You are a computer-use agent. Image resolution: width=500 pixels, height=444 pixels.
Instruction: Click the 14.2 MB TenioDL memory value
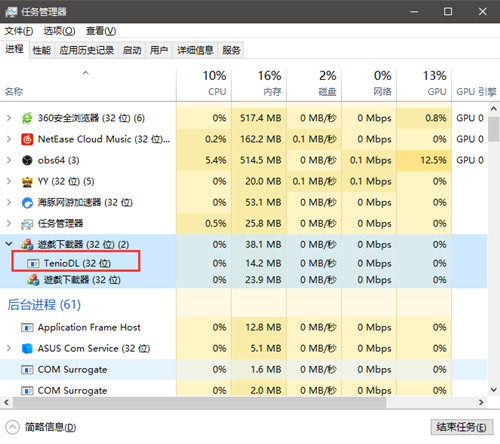pos(263,263)
